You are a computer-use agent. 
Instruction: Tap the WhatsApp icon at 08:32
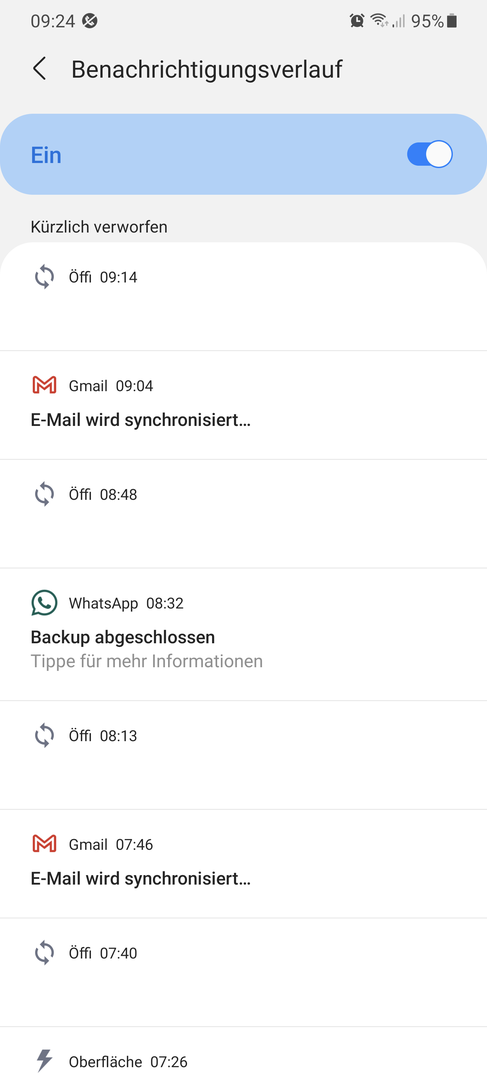point(44,603)
